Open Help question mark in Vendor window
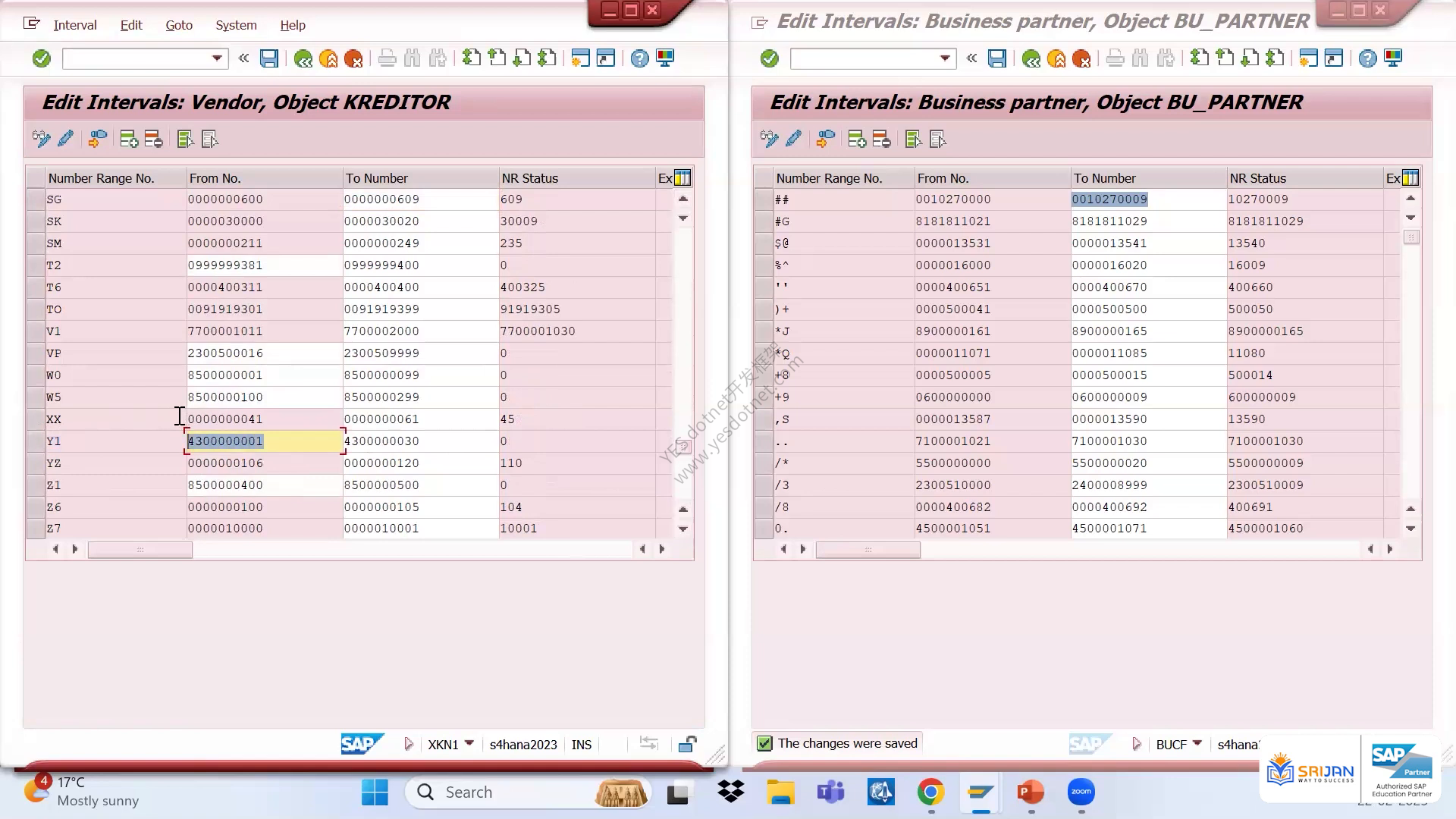This screenshot has width=1456, height=819. click(640, 58)
